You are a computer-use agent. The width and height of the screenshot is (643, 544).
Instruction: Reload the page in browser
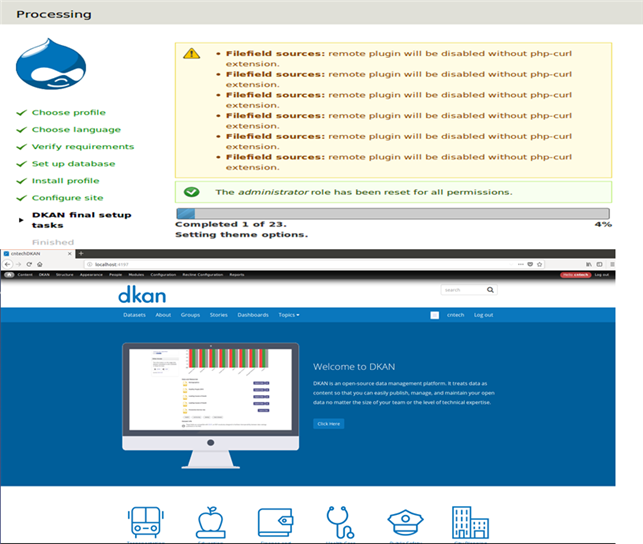point(29,264)
